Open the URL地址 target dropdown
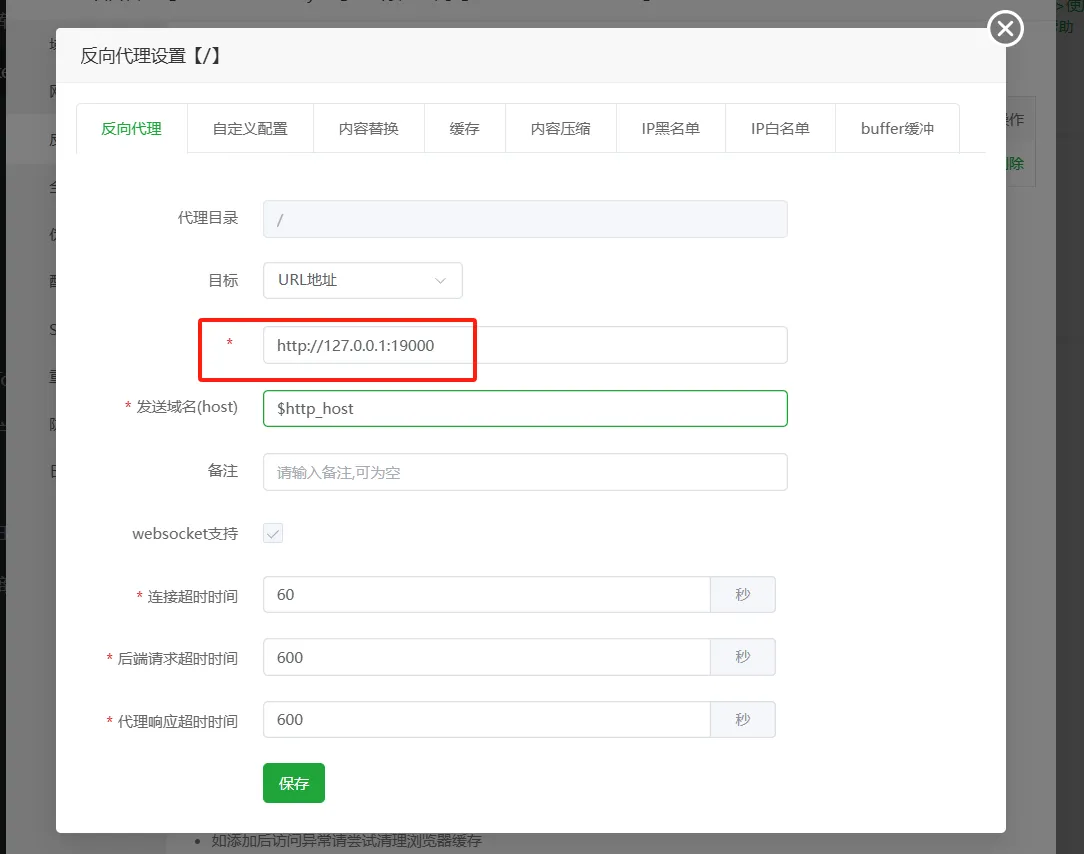Screen dimensions: 1084x854 (362, 280)
